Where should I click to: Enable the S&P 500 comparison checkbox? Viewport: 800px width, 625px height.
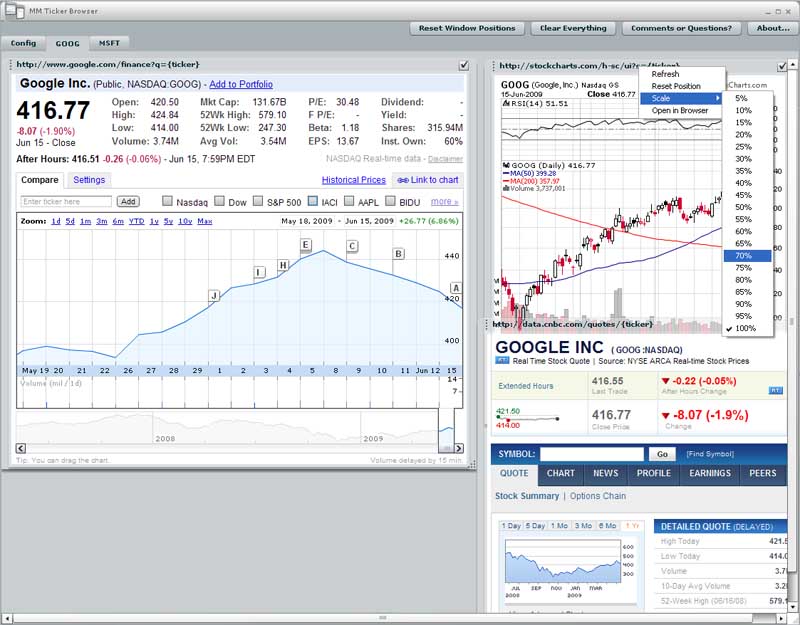tap(258, 201)
